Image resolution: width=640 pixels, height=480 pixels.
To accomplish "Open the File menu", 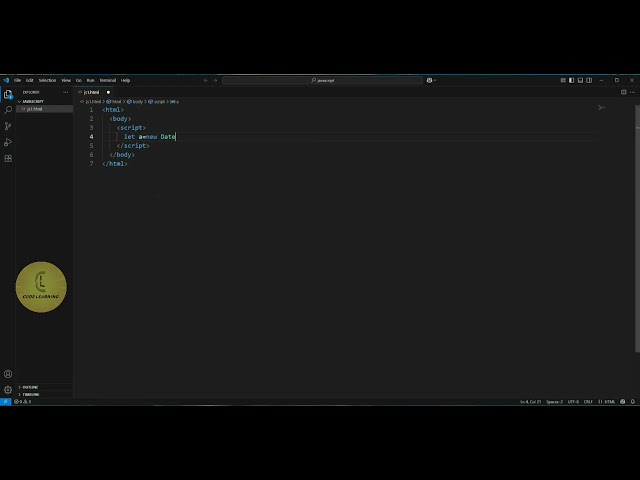I will point(18,80).
